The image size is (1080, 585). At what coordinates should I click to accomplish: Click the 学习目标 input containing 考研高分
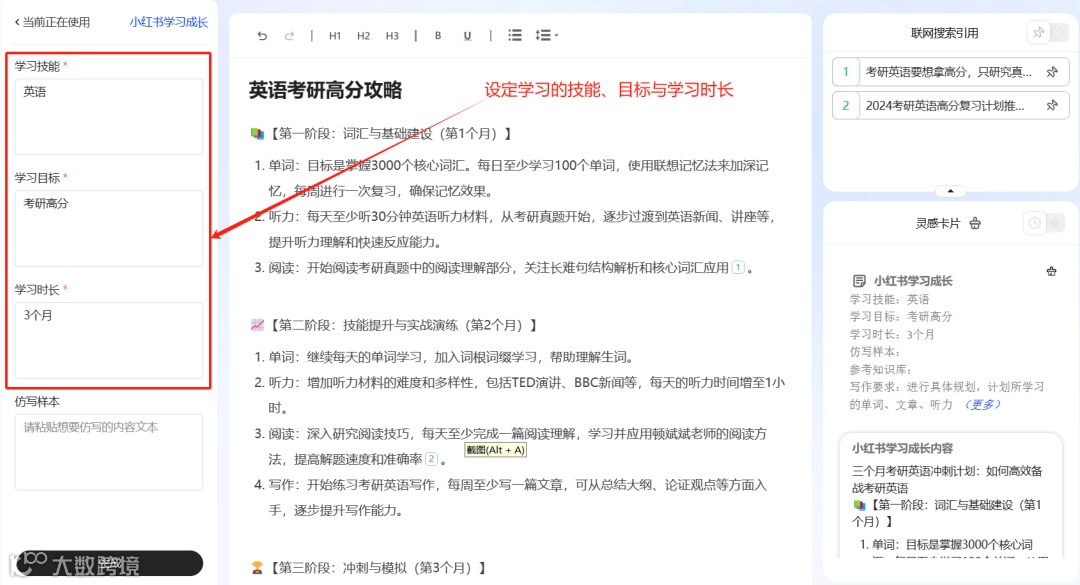[109, 228]
